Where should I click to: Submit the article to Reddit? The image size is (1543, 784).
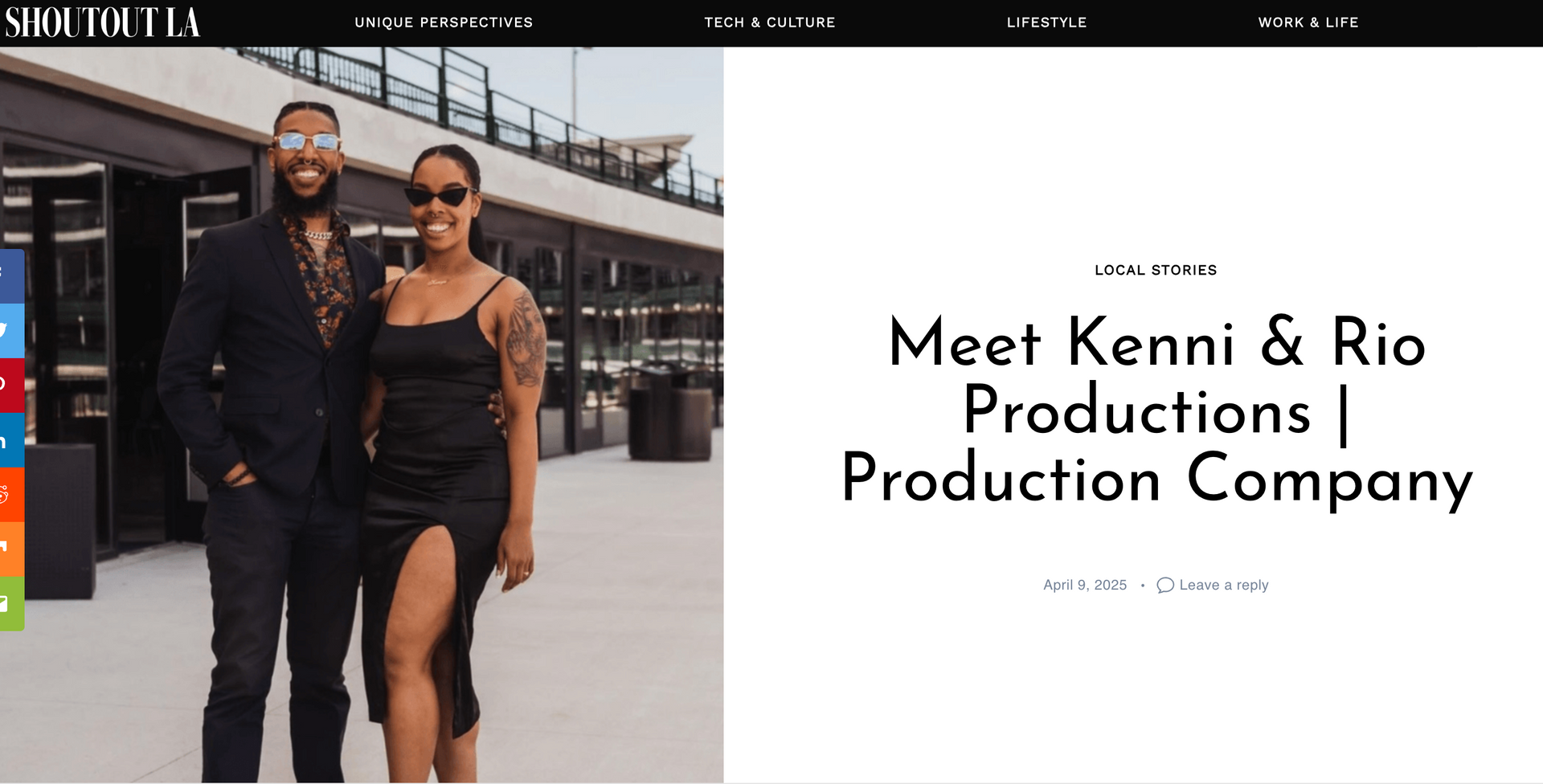[11, 495]
